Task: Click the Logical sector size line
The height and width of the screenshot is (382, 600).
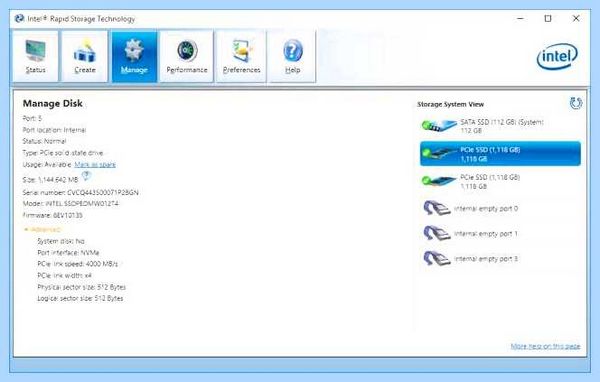Action: (x=80, y=299)
